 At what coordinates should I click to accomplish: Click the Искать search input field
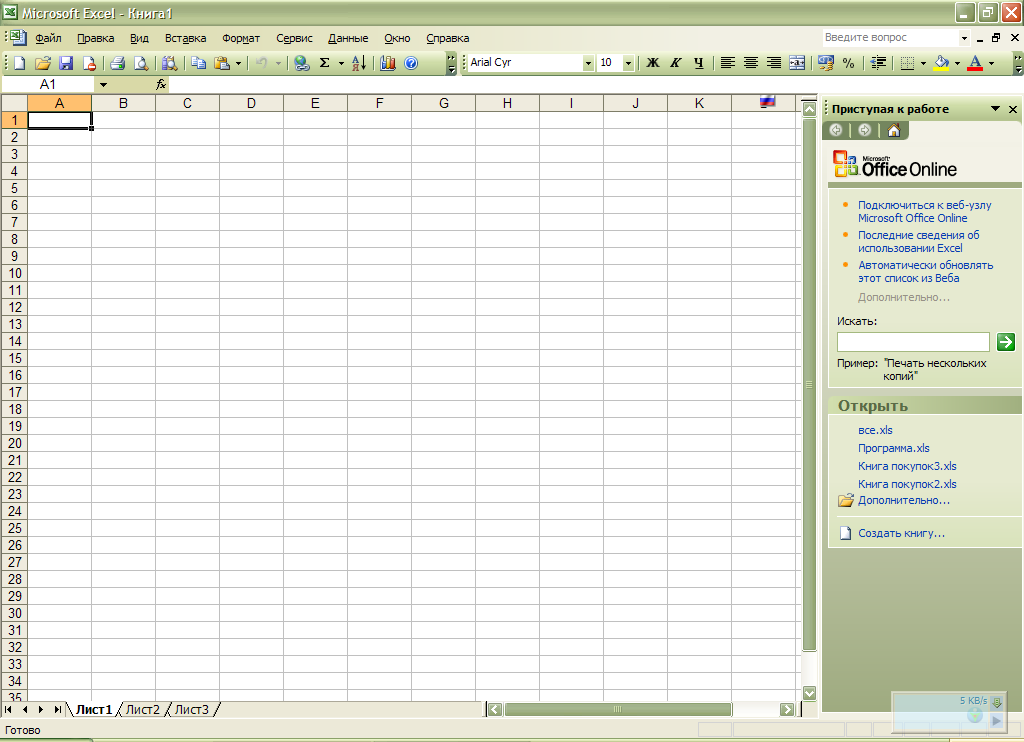pos(913,342)
